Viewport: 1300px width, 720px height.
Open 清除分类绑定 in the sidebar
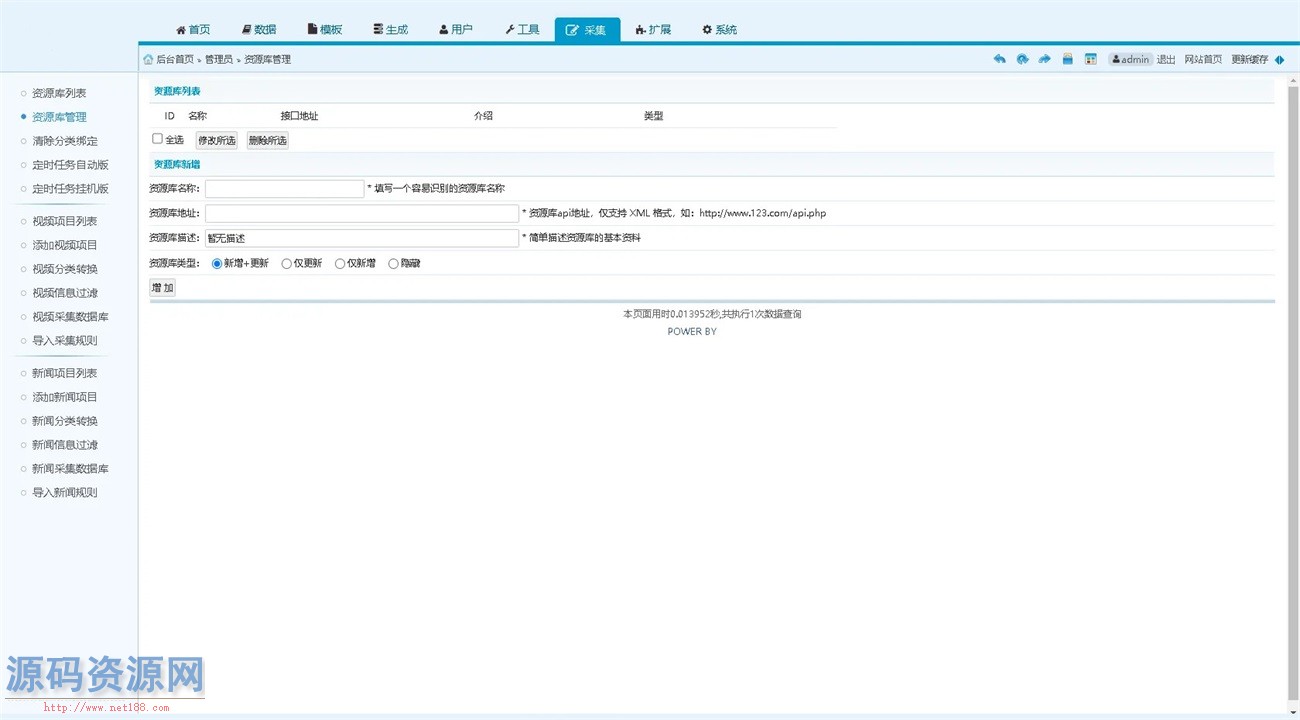click(65, 141)
